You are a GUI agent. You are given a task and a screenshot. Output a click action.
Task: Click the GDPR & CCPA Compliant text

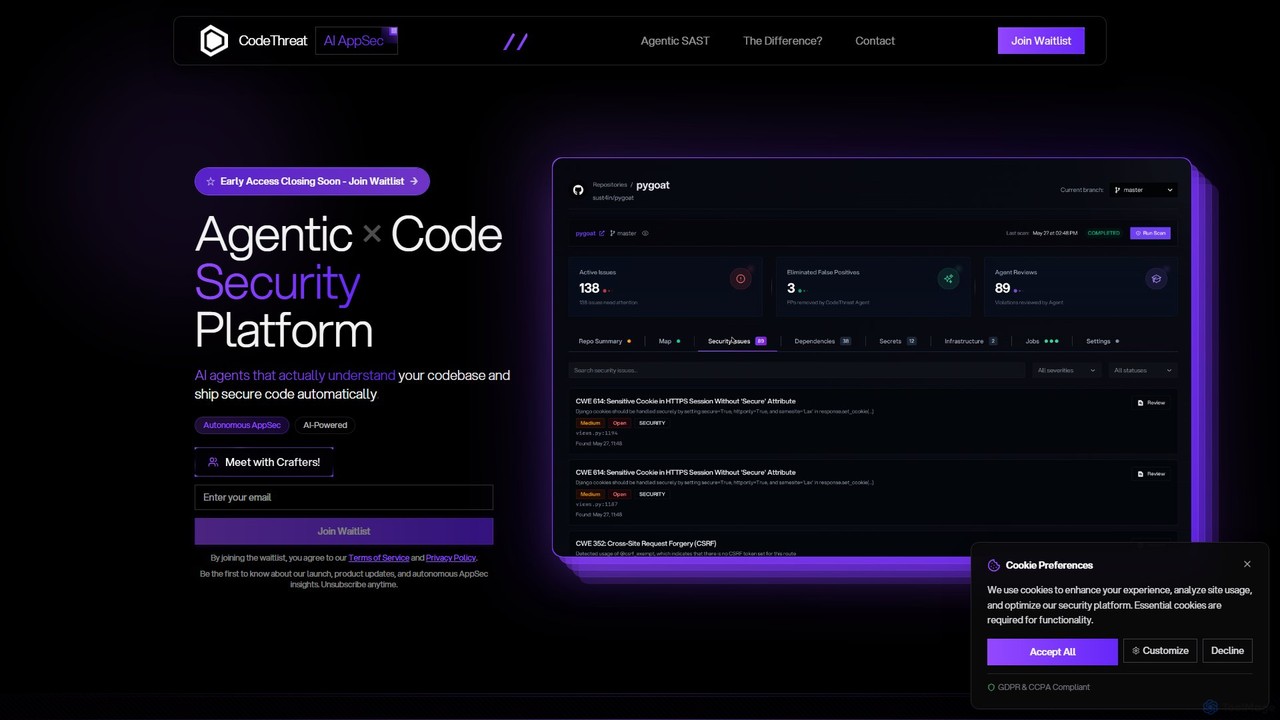pos(1044,687)
